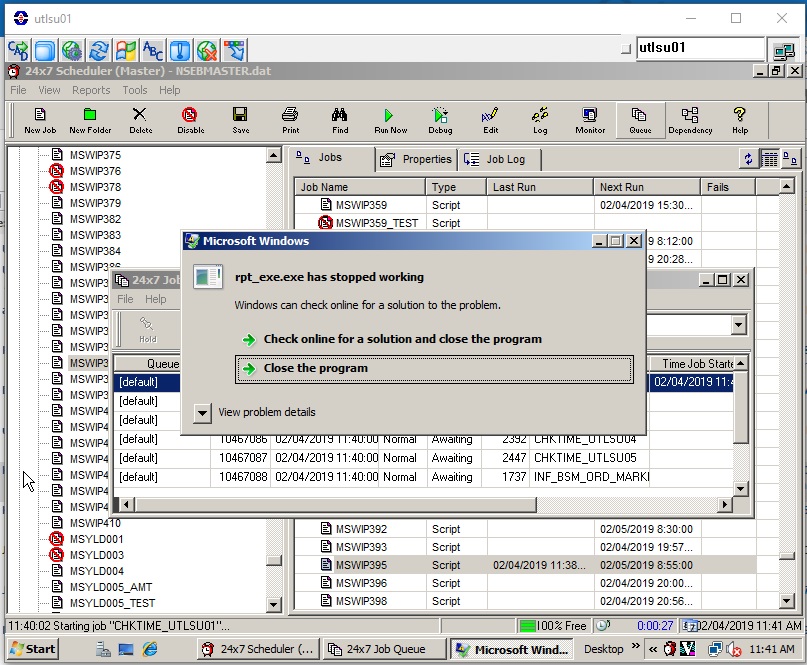Open Find with the binoculars icon

point(340,121)
